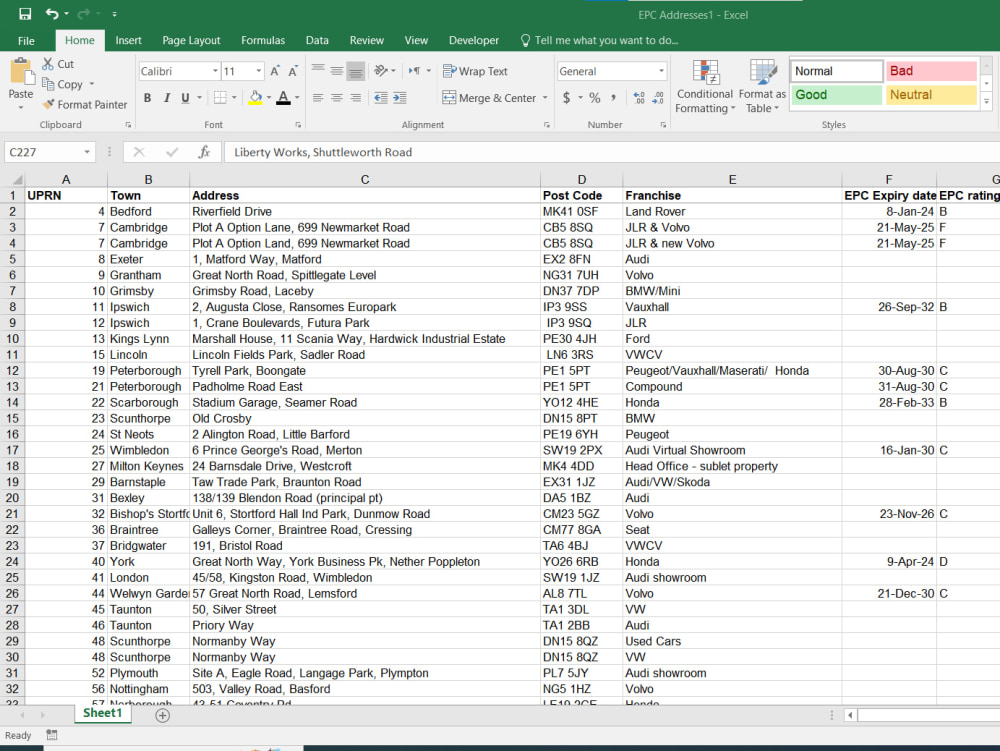
Task: Open Conditional Formatting menu
Action: (705, 86)
